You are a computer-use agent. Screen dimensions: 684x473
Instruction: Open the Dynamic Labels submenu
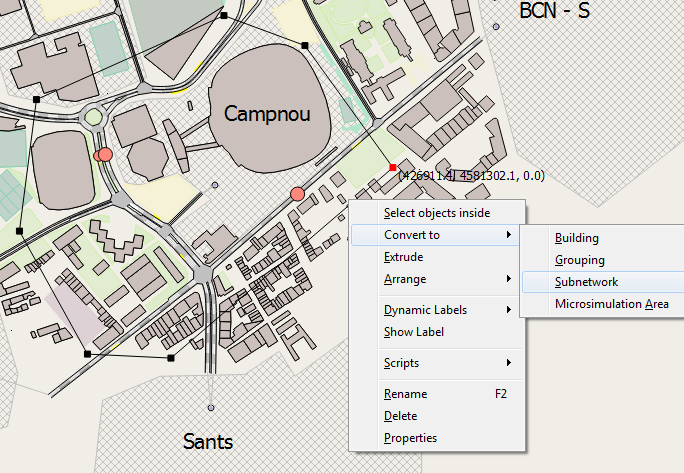click(426, 310)
